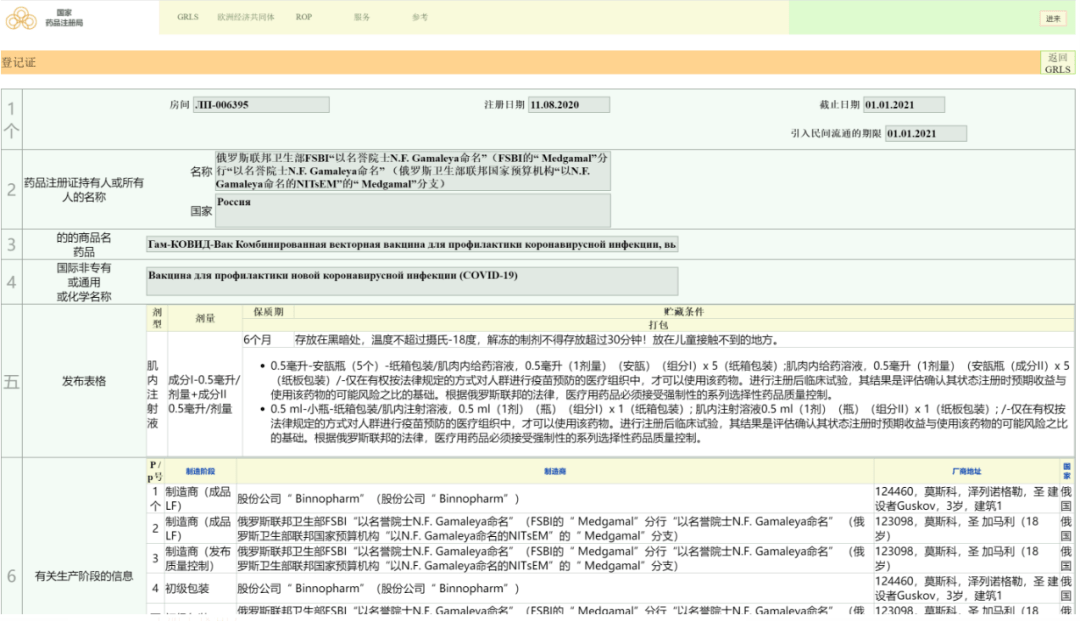The image size is (1080, 621).
Task: Open the 服务 dropdown menu
Action: 360,16
